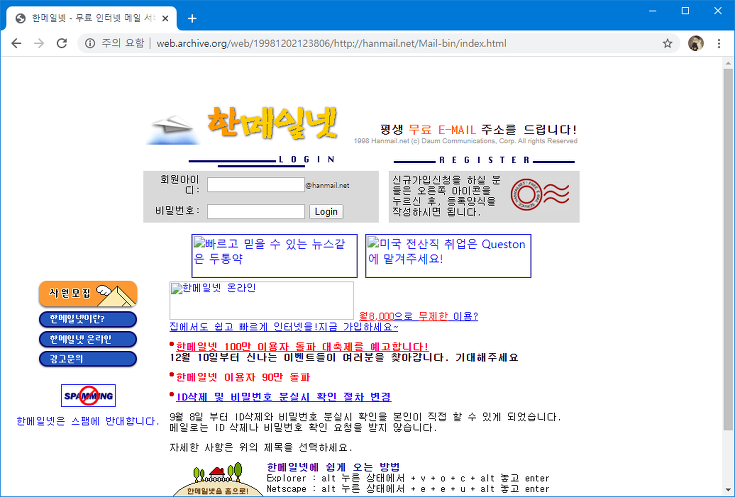735x497 pixels.
Task: Focus the 회원아이디 input field
Action: [256, 185]
